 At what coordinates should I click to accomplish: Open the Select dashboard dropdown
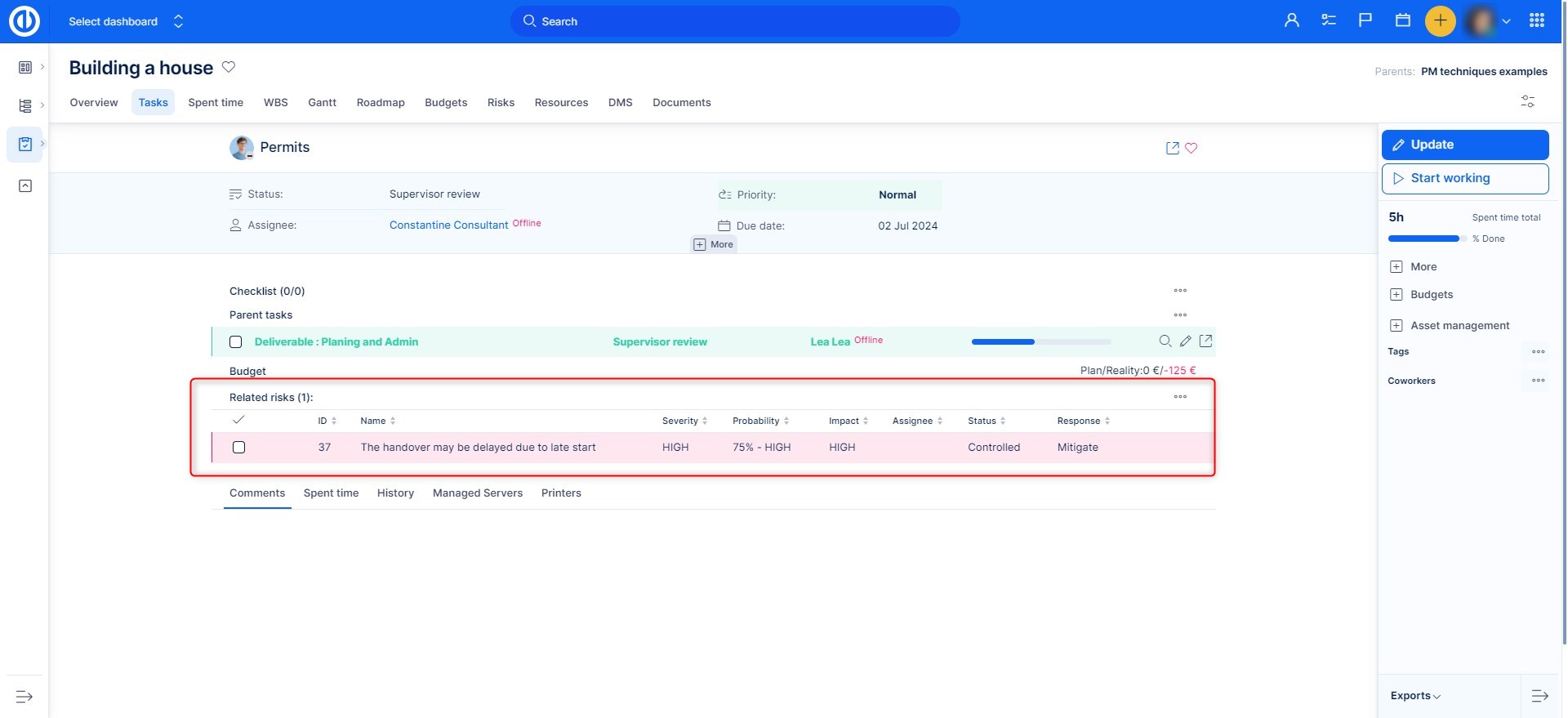click(x=126, y=21)
